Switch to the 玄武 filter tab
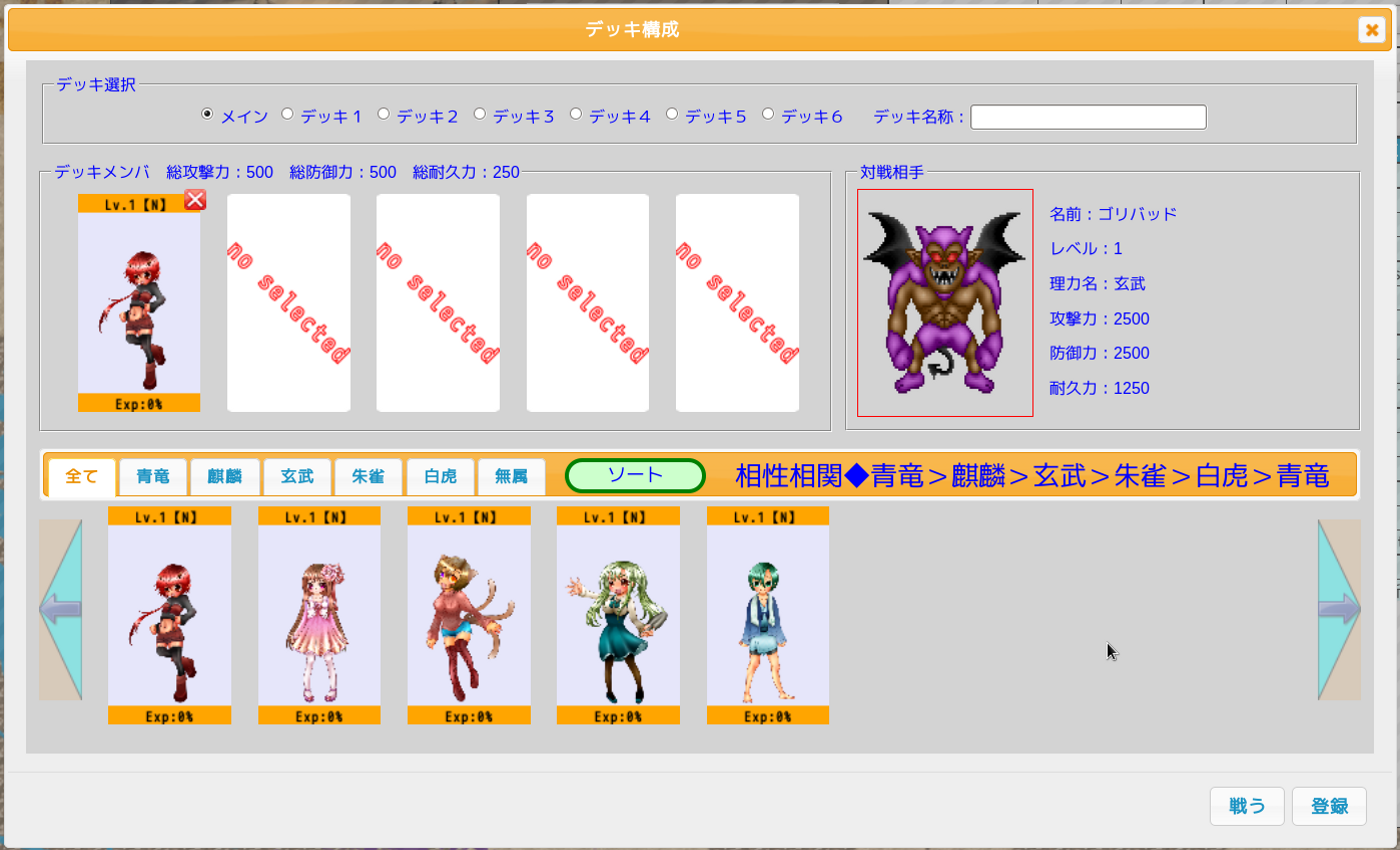Viewport: 1400px width, 850px height. pyautogui.click(x=297, y=477)
